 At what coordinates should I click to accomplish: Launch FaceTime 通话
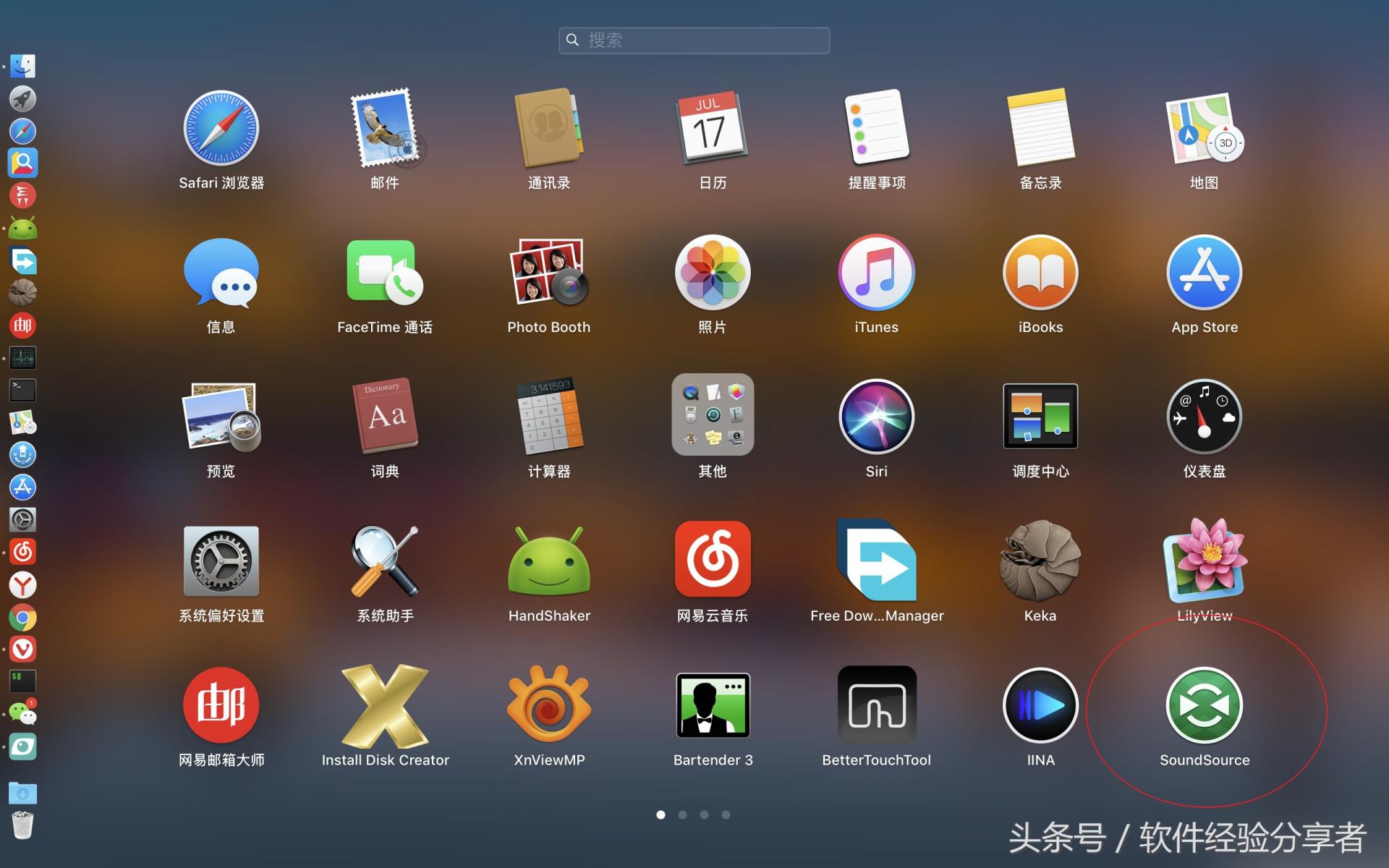point(386,281)
